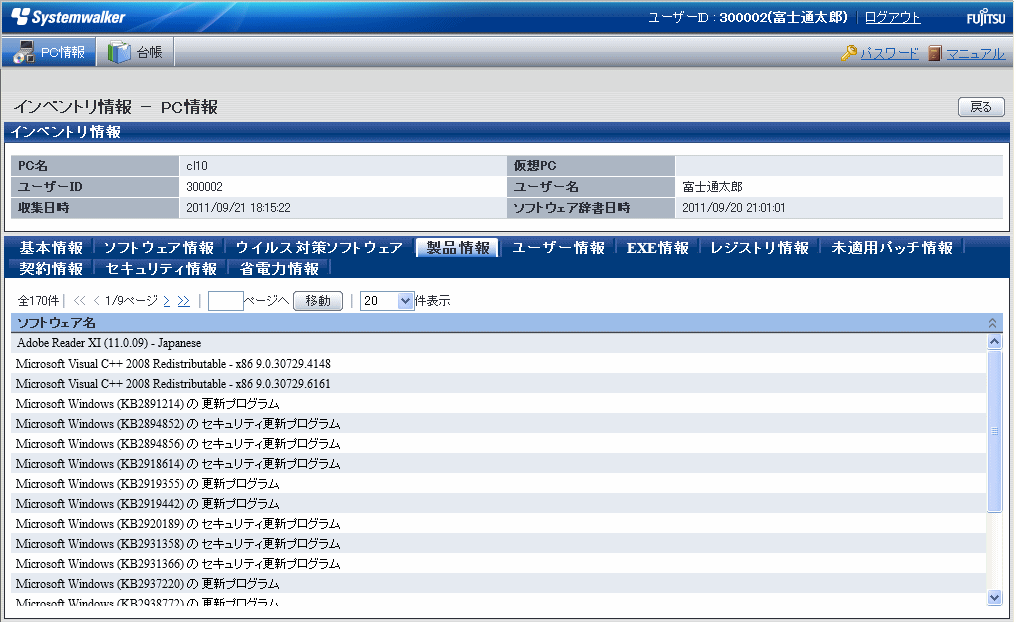Select Visual C++ 2008 9.0.30729.6161 row
This screenshot has height=622, width=1016.
pos(499,384)
